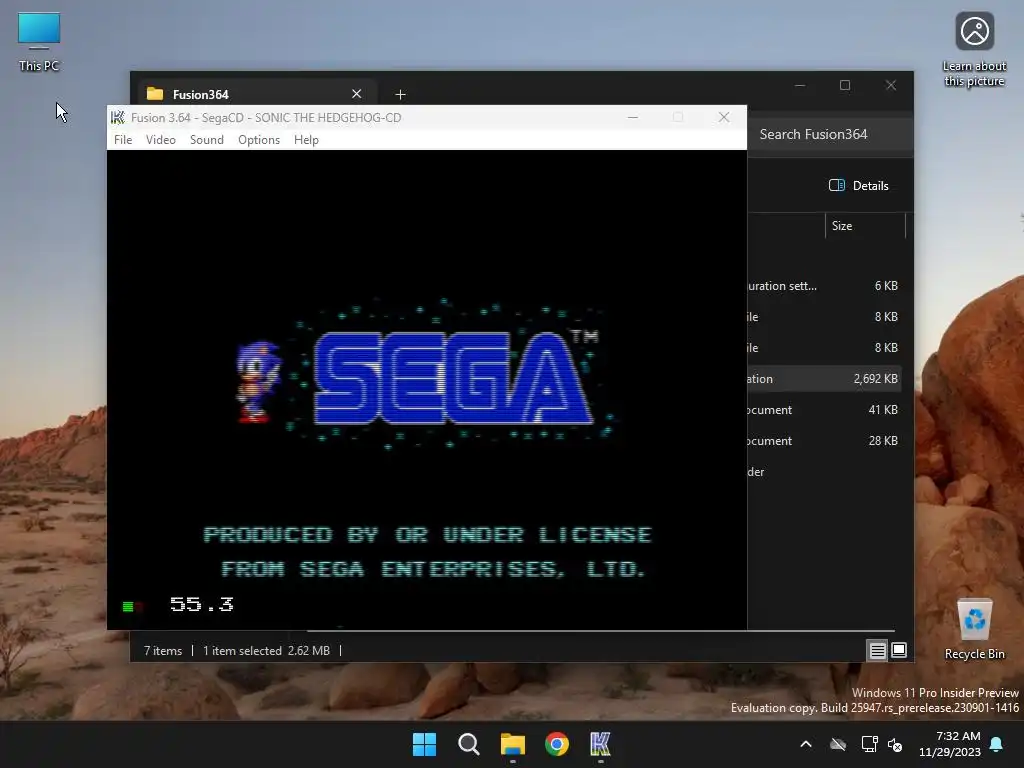The height and width of the screenshot is (768, 1024).
Task: Open the notifications bell icon
Action: coord(996,744)
